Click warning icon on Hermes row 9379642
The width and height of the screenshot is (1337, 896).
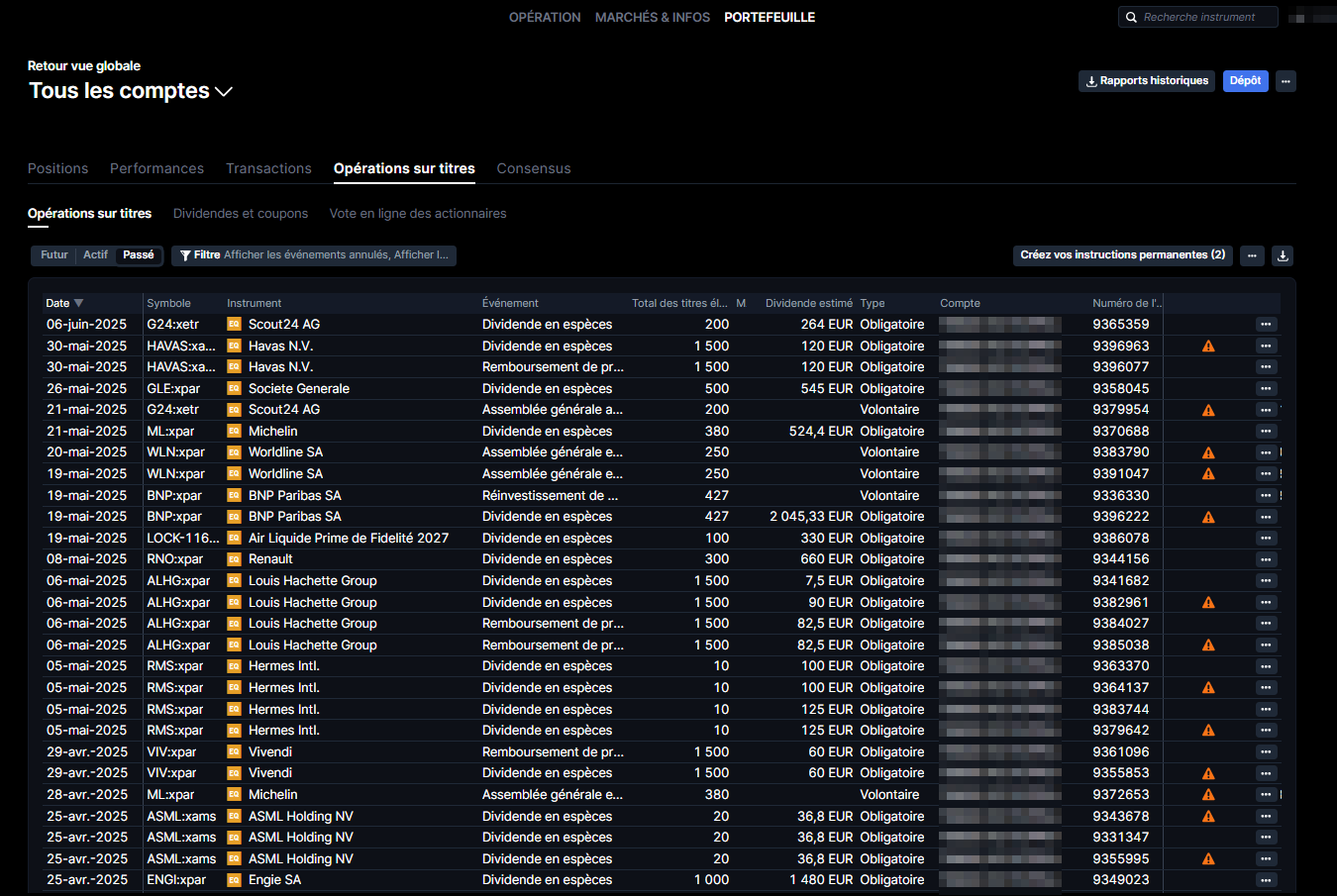[1208, 731]
